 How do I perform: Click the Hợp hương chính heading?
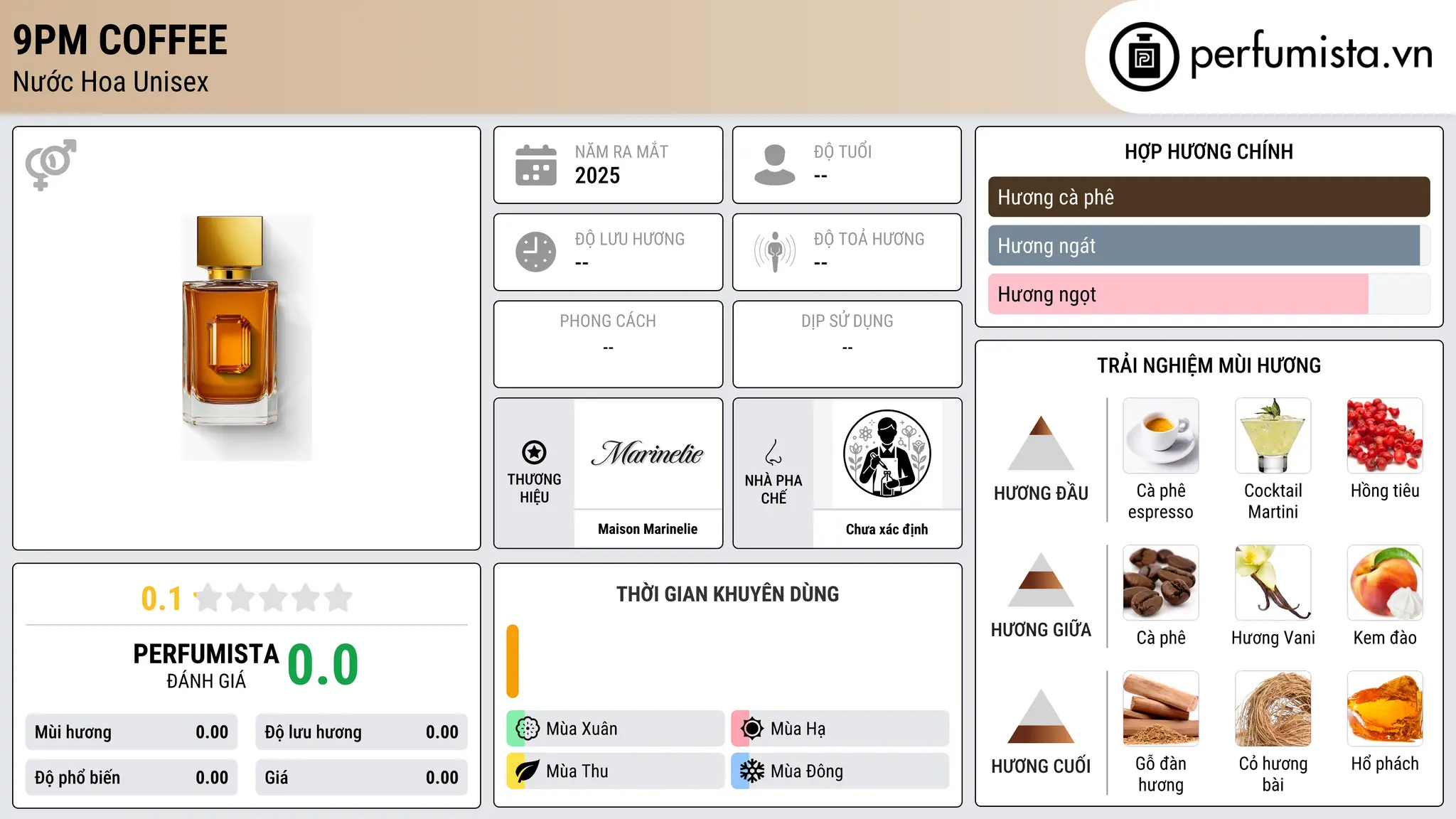[1209, 151]
